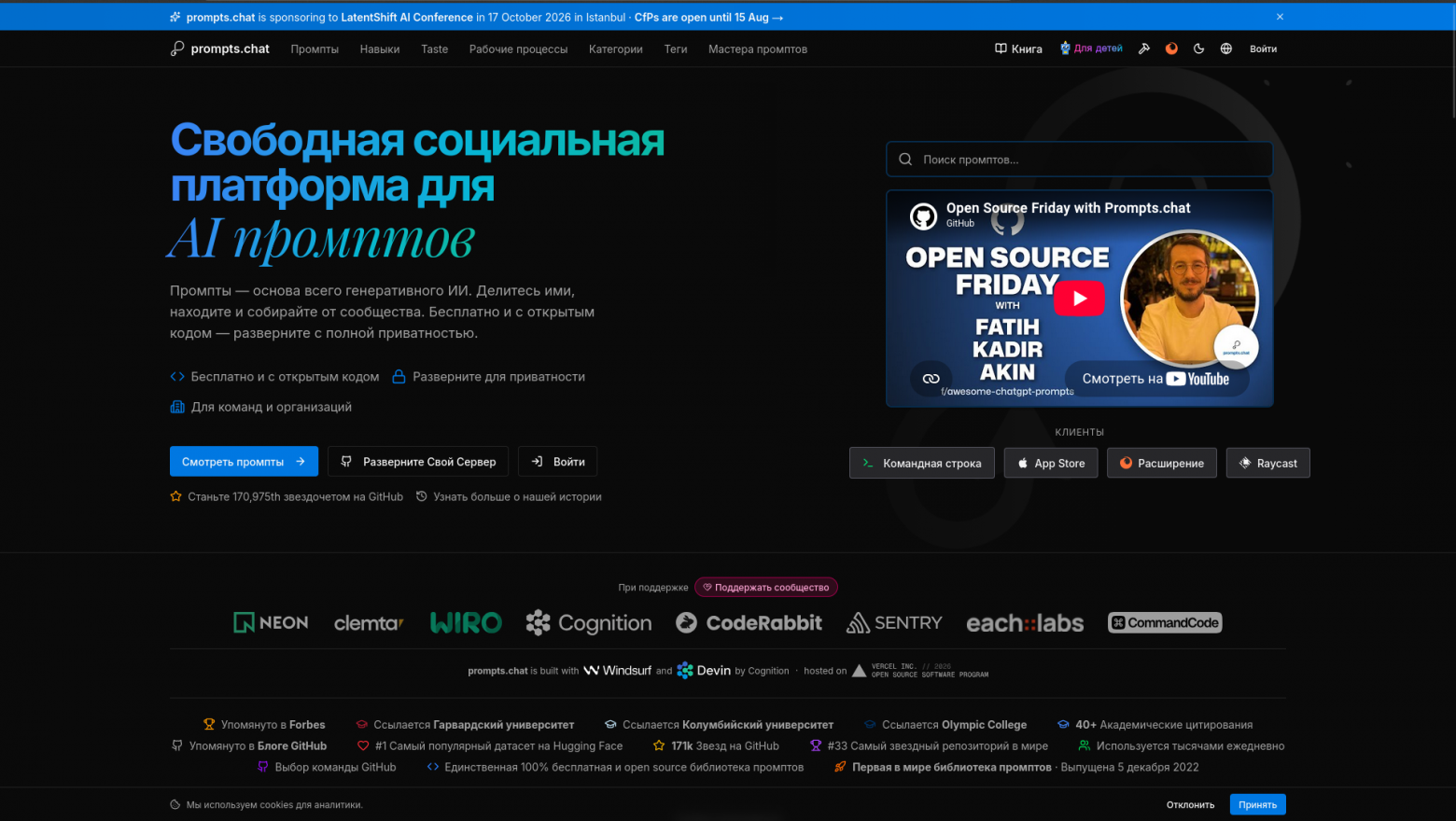Viewport: 1456px width, 821px height.
Task: Click Ссылается Гарвардский университет
Action: click(x=465, y=725)
